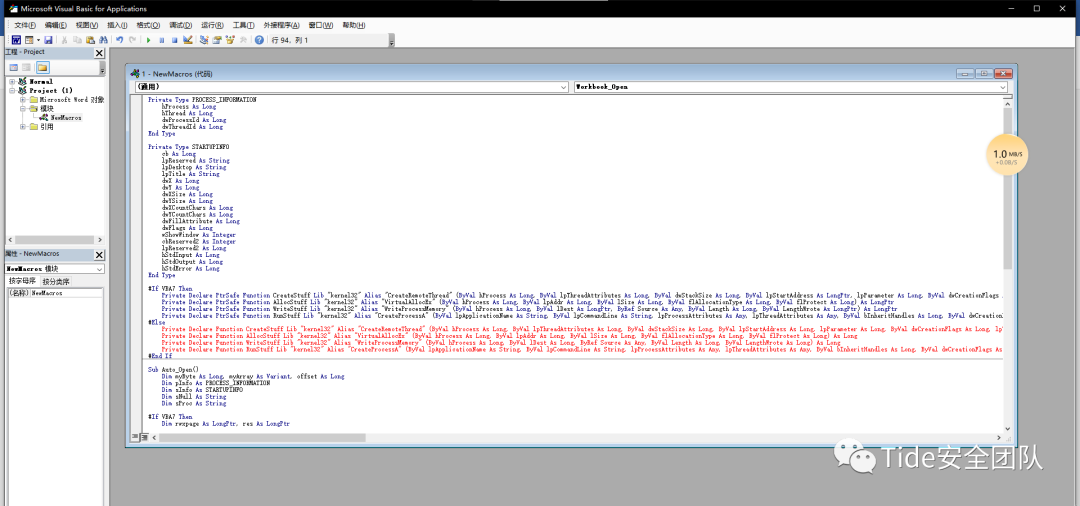Collapse the 模块 folder

click(23, 108)
